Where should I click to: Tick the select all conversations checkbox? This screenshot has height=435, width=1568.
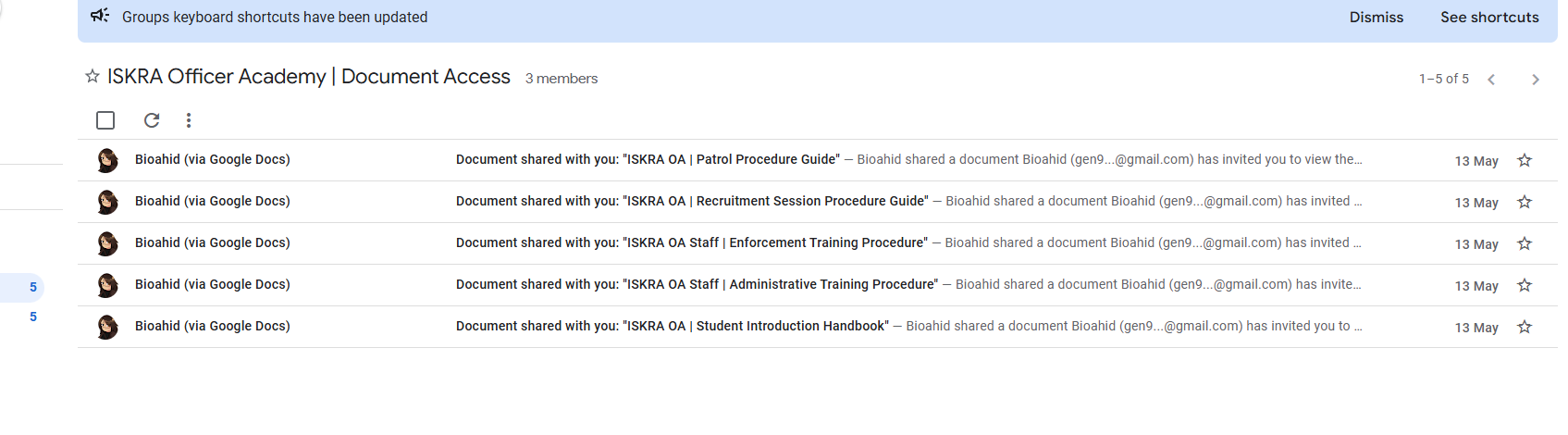click(105, 120)
